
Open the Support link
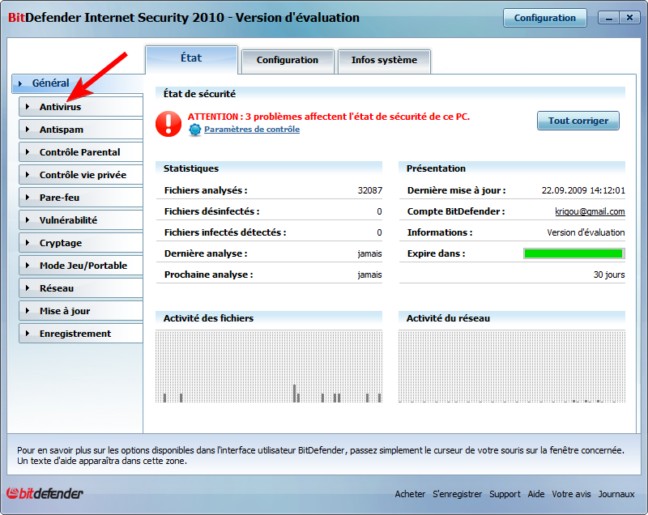click(x=505, y=494)
